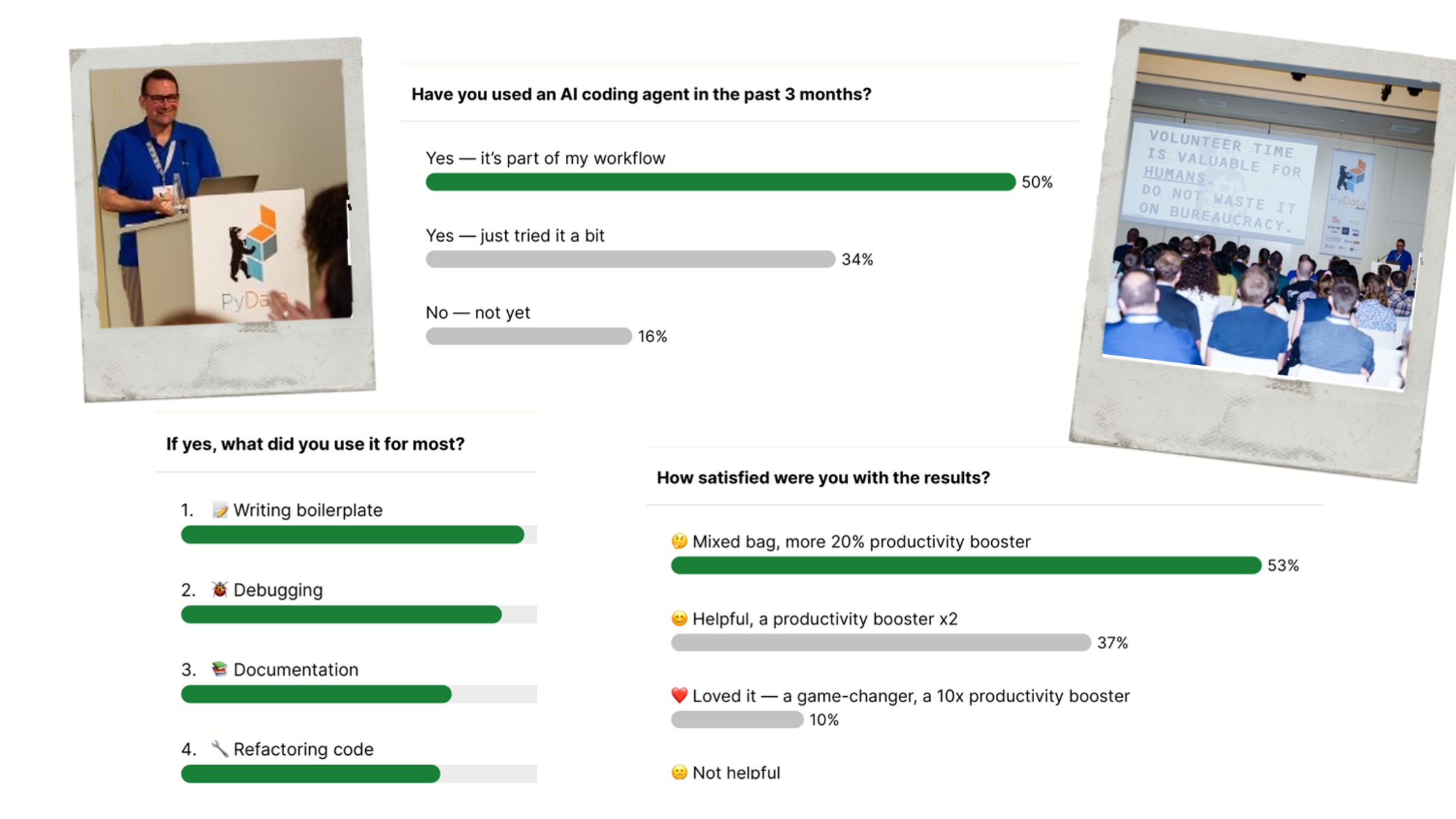Choose the "No — not yet" answer label
The width and height of the screenshot is (1456, 819).
(478, 313)
